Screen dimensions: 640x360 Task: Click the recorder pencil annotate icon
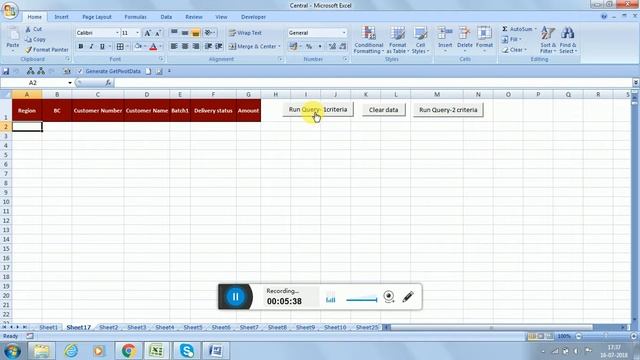(x=408, y=297)
